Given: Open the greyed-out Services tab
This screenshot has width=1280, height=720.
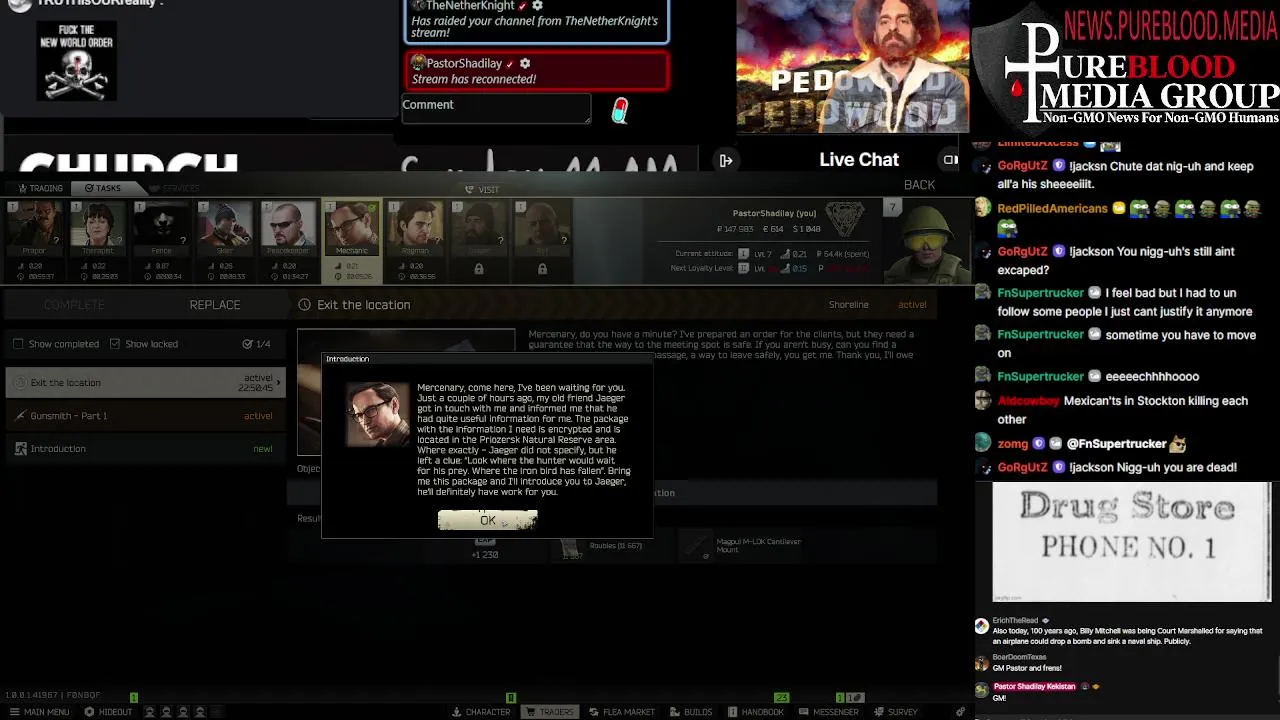Looking at the screenshot, I should click(x=175, y=188).
